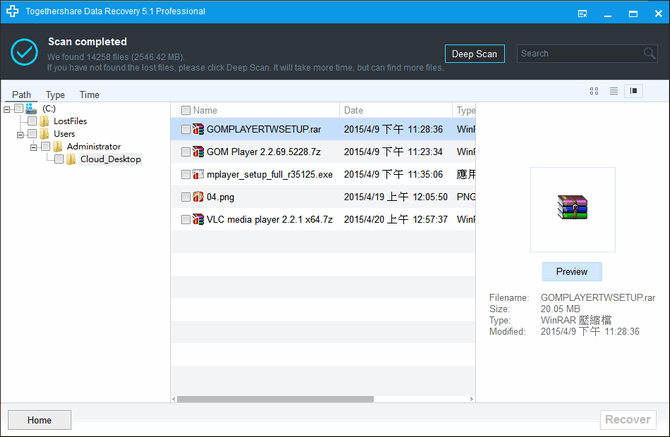This screenshot has height=437, width=670.
Task: Collapse the Users tree node
Action: 20,135
